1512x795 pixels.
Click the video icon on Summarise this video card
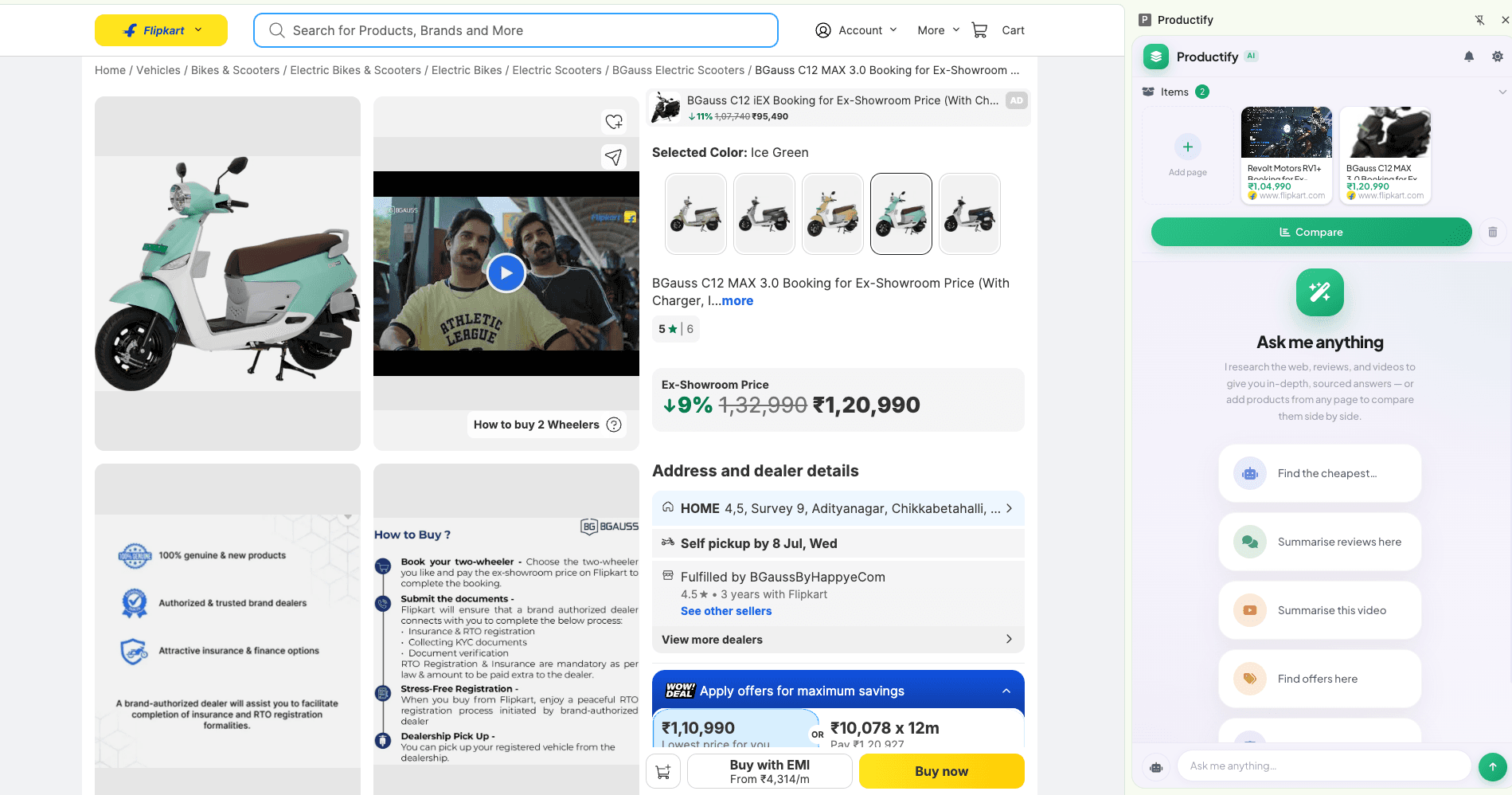1250,610
